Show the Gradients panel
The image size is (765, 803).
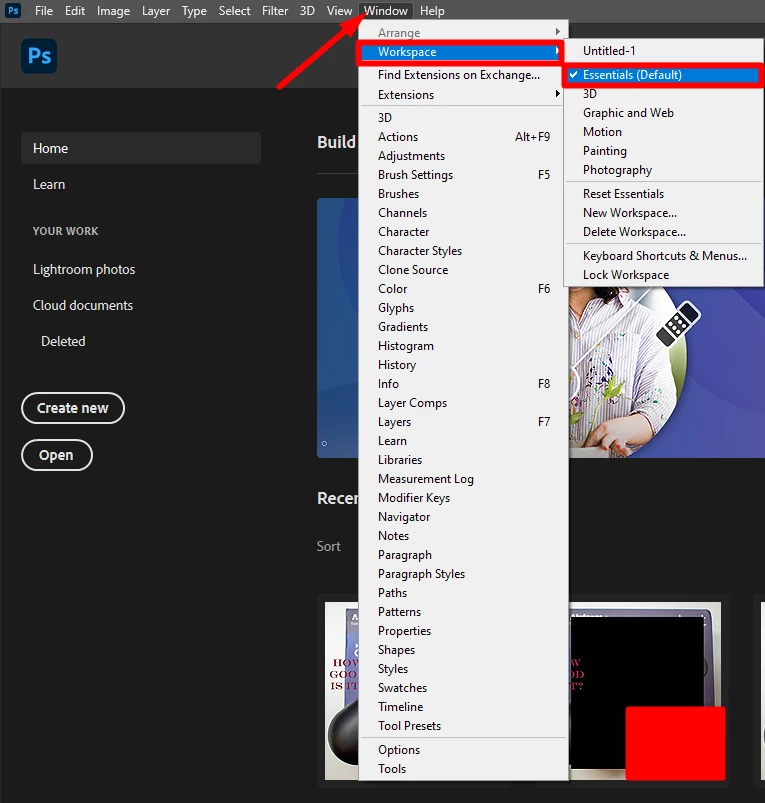pyautogui.click(x=463, y=326)
